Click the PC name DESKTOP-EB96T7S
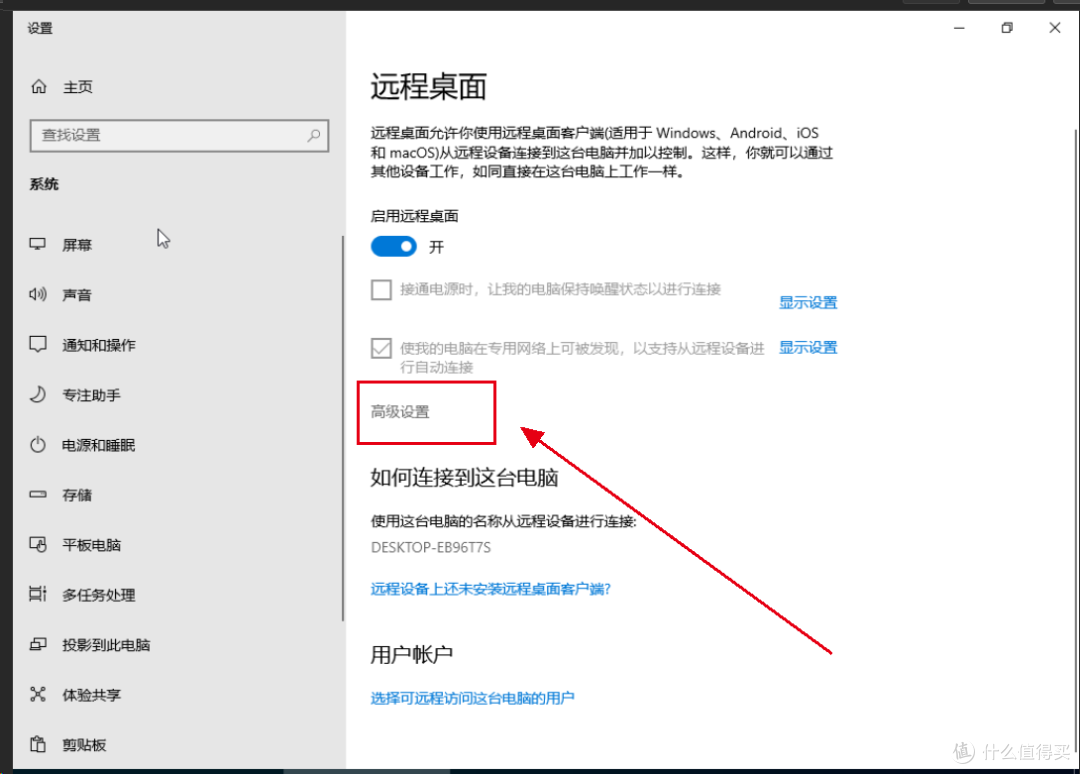The width and height of the screenshot is (1080, 774). point(430,547)
